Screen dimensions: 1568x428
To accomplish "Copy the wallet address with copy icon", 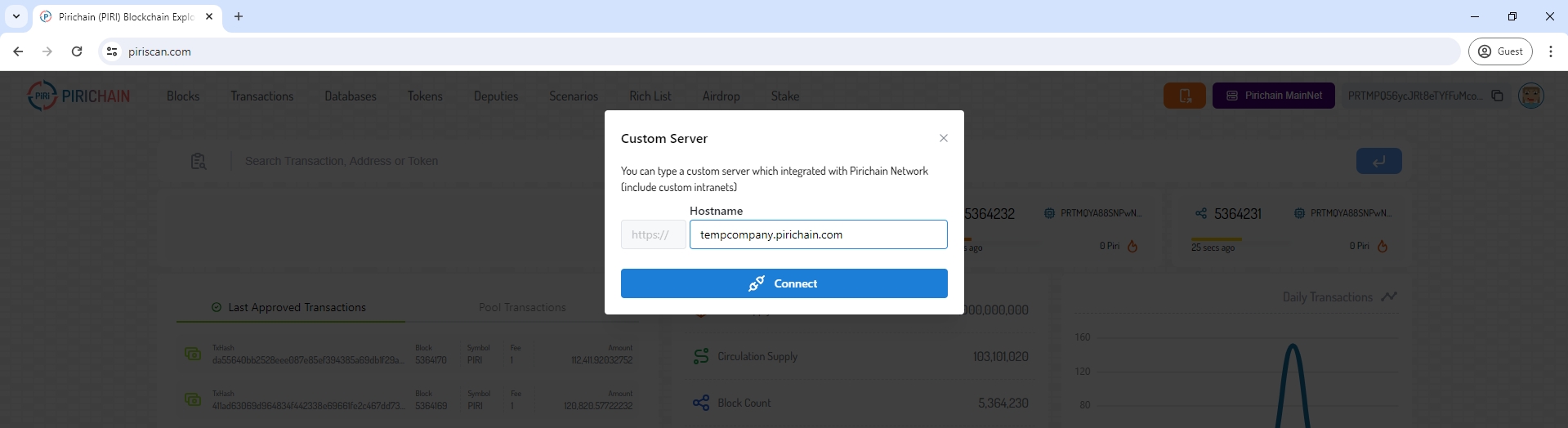I will pyautogui.click(x=1497, y=96).
